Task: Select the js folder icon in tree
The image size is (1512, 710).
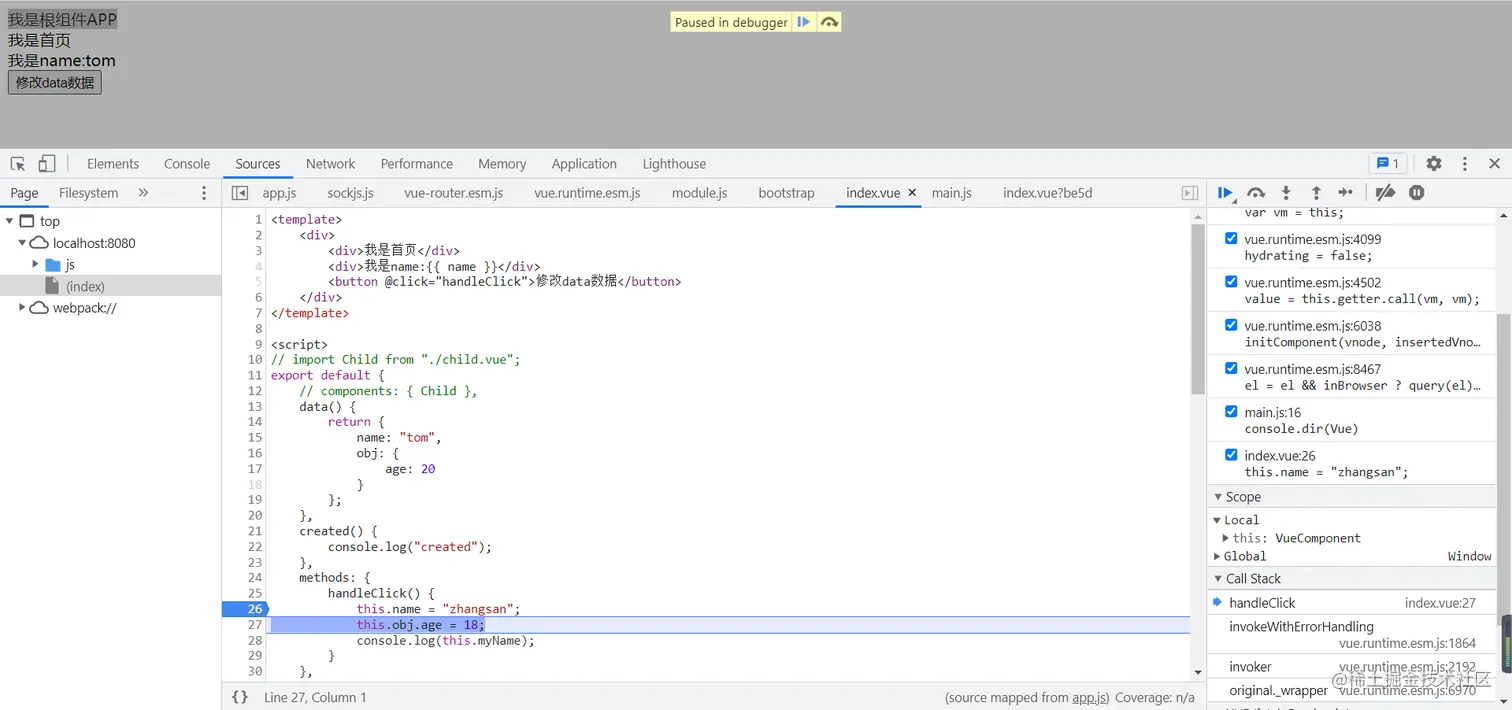Action: point(54,265)
